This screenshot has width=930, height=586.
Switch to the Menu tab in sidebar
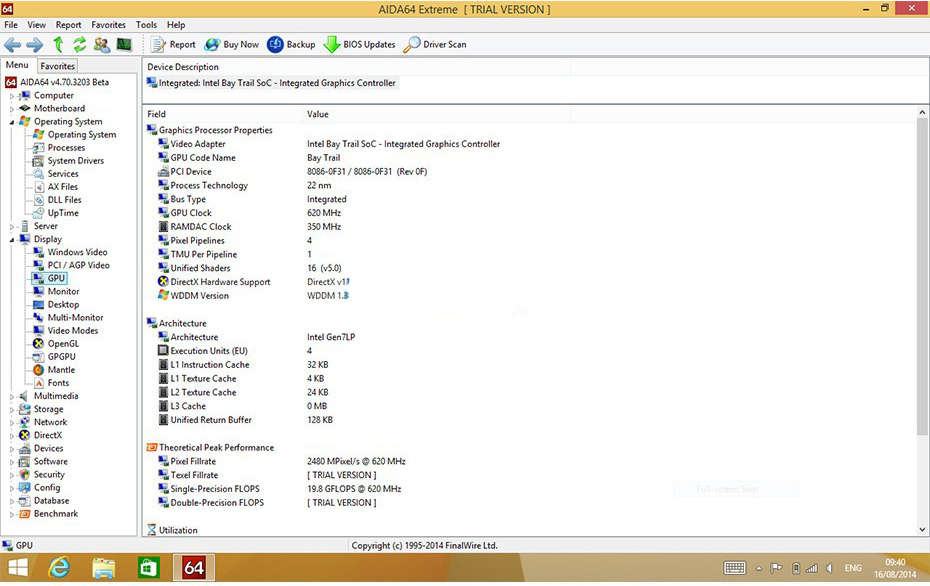click(x=17, y=65)
